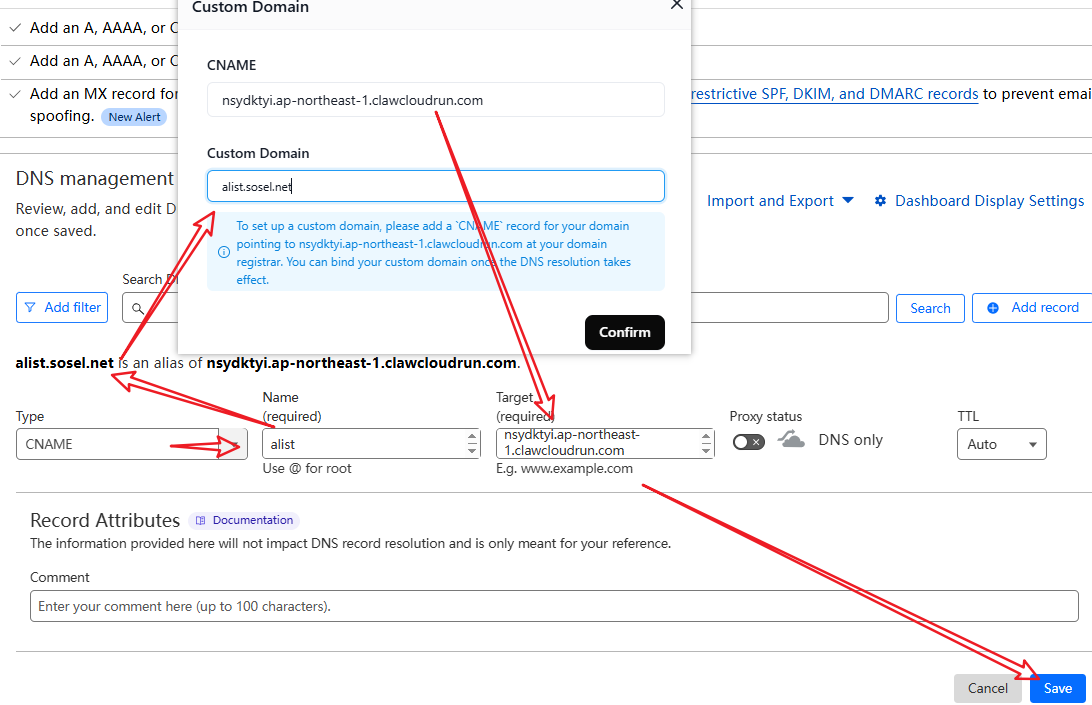Image resolution: width=1092 pixels, height=705 pixels.
Task: Open the TTL Auto dropdown
Action: coord(1001,444)
